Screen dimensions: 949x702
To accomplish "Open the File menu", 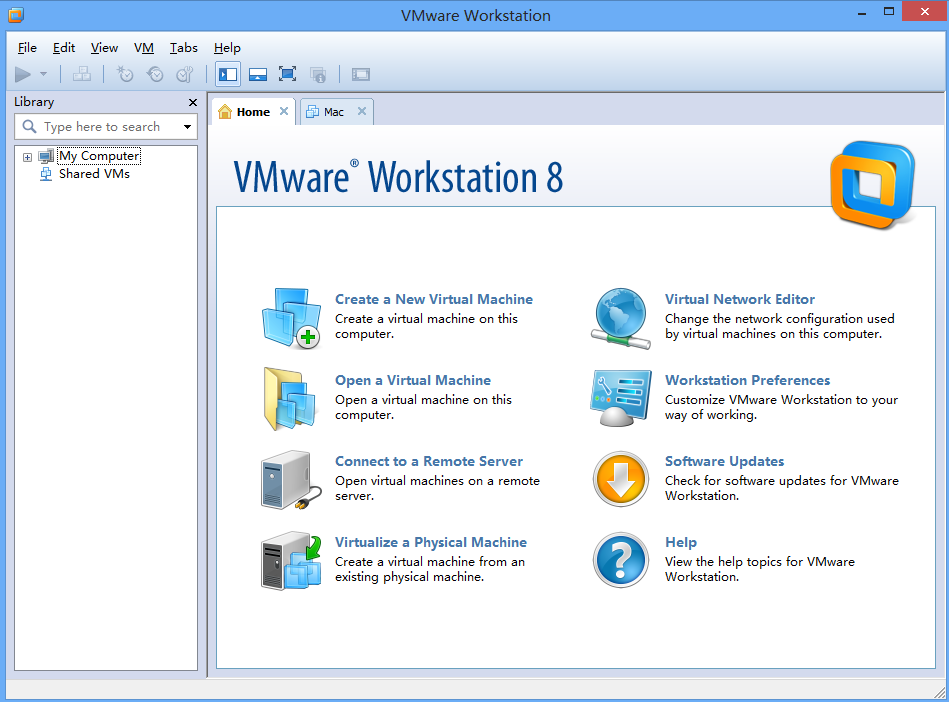I will tap(27, 48).
